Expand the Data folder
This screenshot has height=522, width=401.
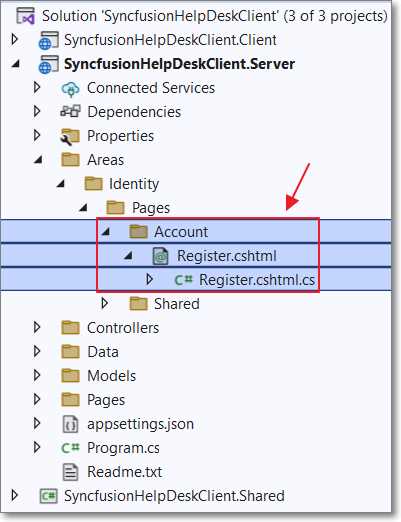click(37, 351)
